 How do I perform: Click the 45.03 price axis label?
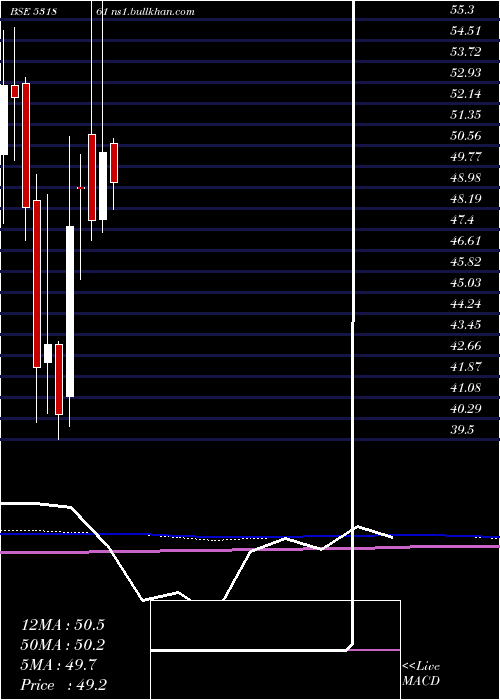[x=465, y=283]
